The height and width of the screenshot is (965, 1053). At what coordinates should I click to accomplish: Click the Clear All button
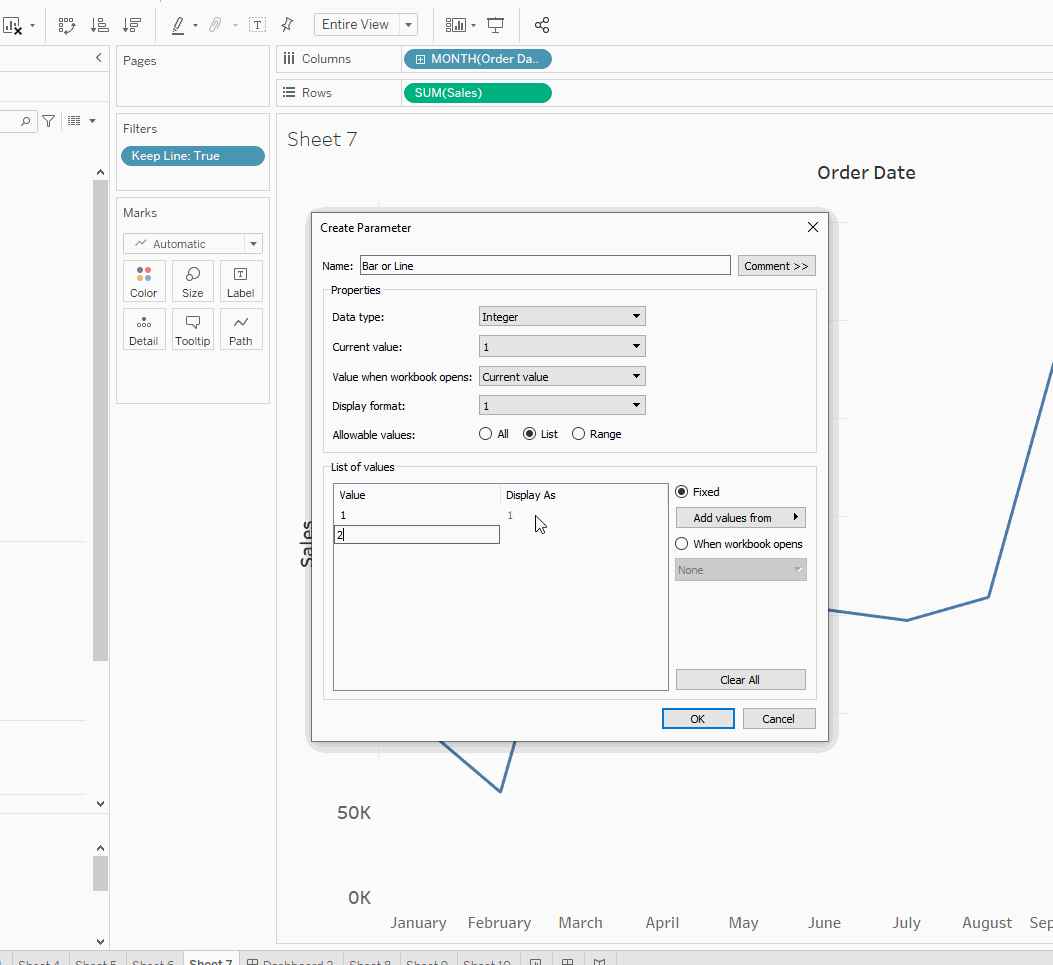(740, 680)
